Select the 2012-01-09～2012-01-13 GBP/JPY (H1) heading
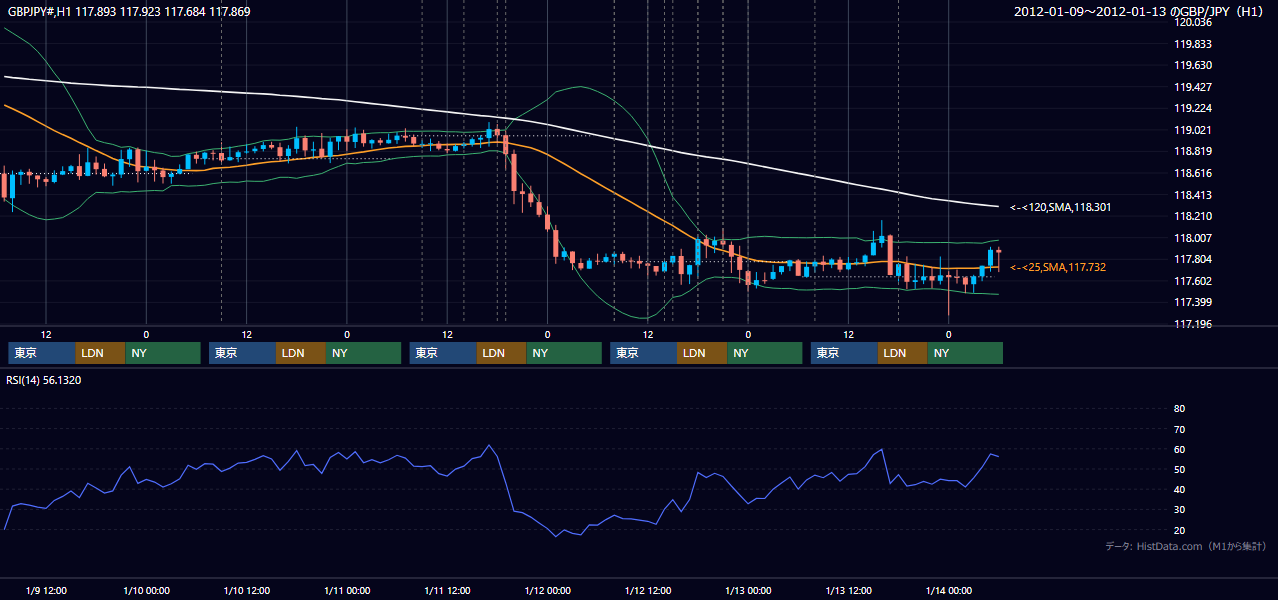 (x=1139, y=12)
